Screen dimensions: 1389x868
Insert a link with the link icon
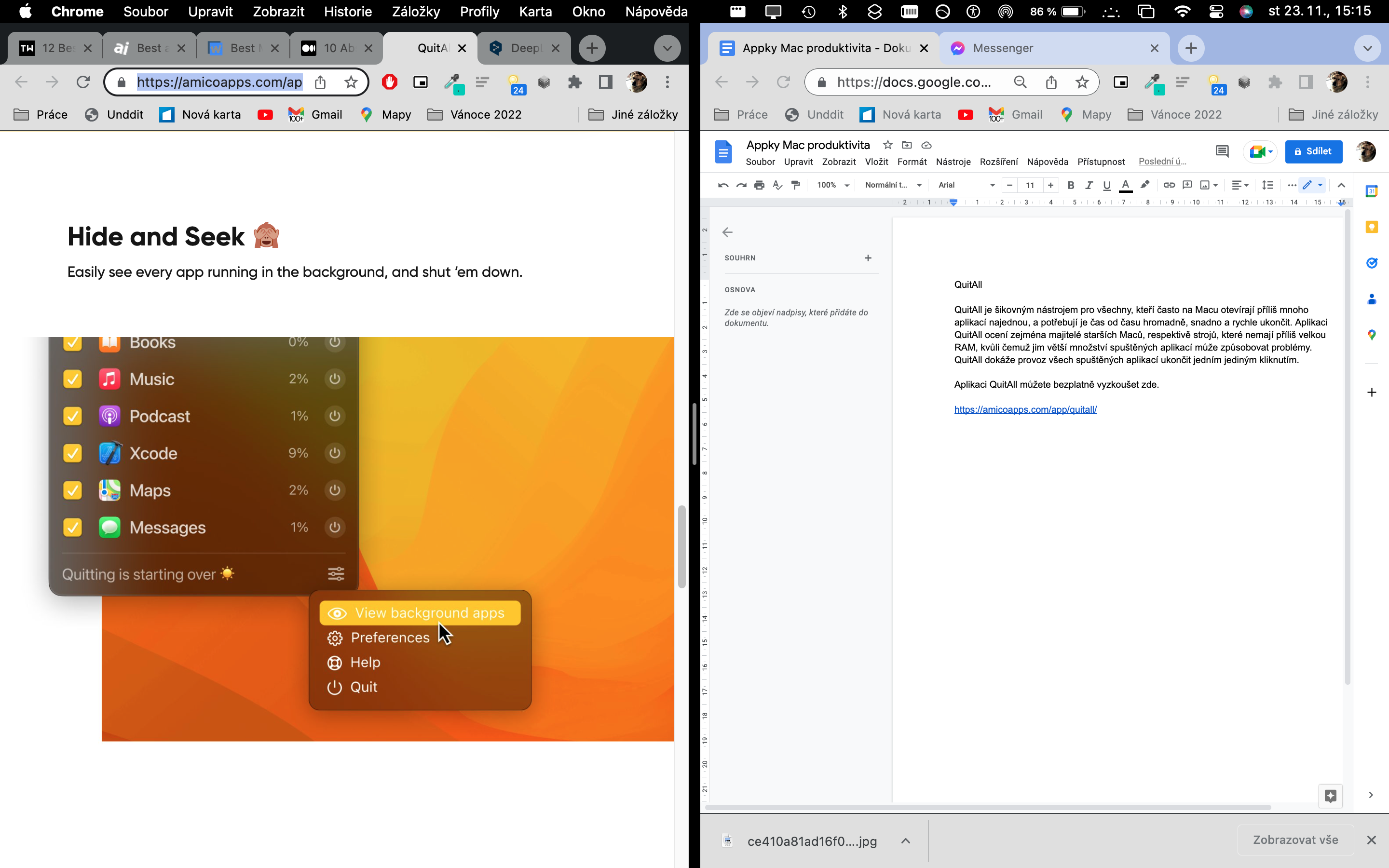tap(1169, 185)
